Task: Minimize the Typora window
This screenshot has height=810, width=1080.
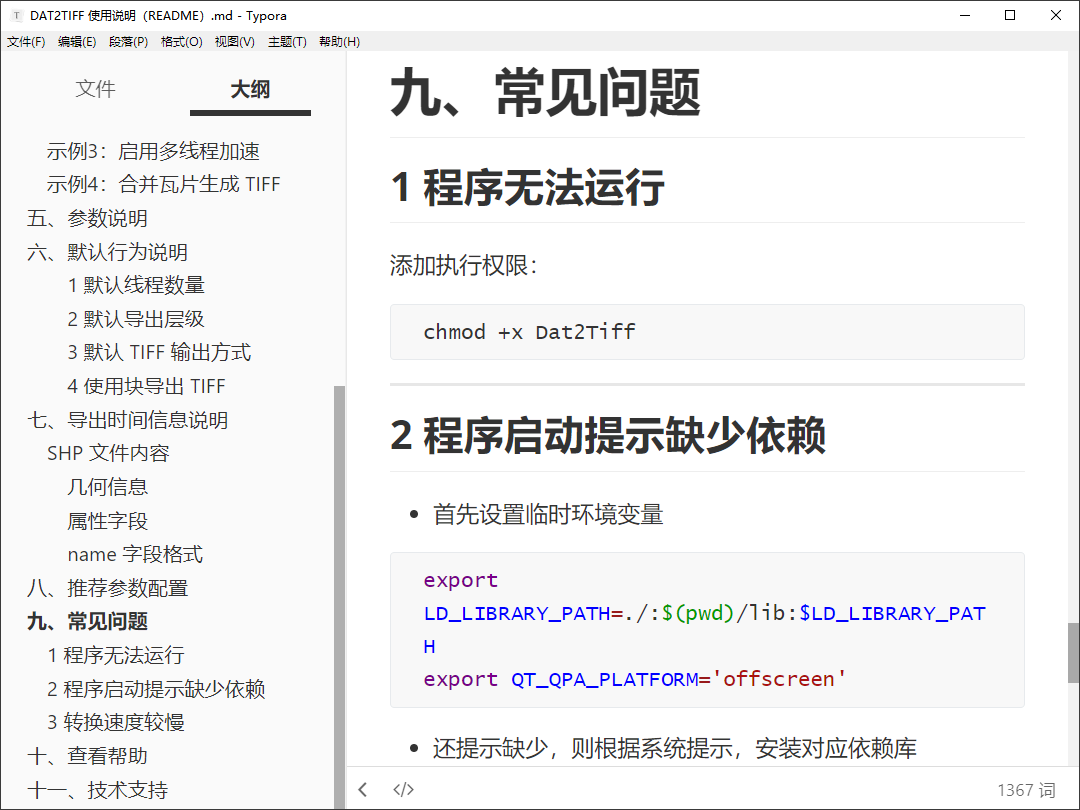Action: tap(965, 15)
